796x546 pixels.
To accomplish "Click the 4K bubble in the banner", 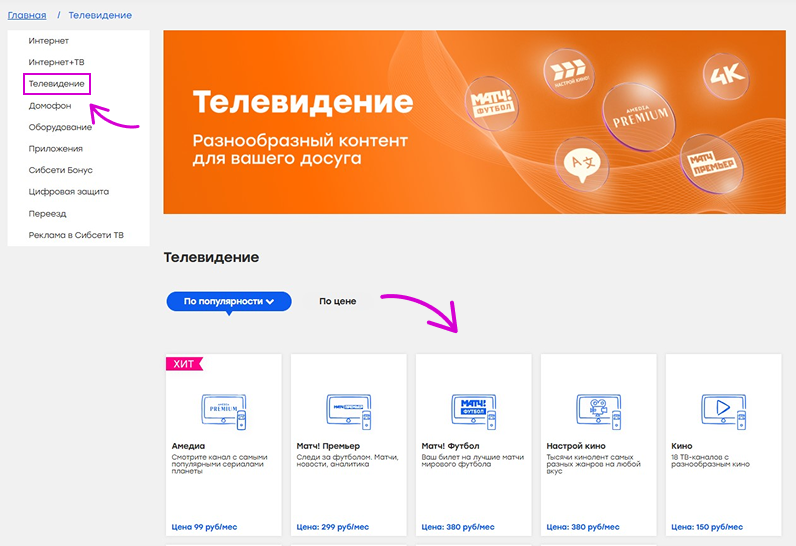I will coord(726,76).
